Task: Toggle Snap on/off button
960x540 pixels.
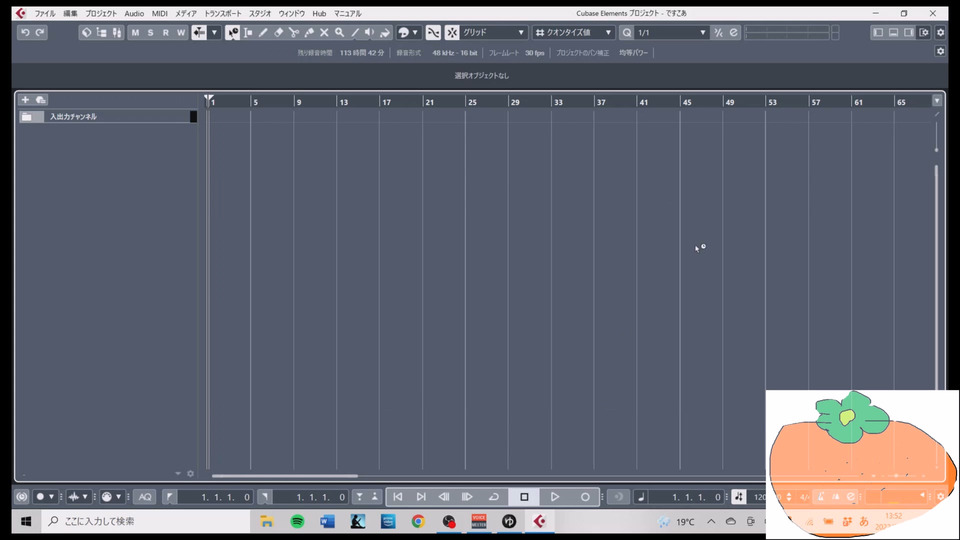Action: click(452, 32)
